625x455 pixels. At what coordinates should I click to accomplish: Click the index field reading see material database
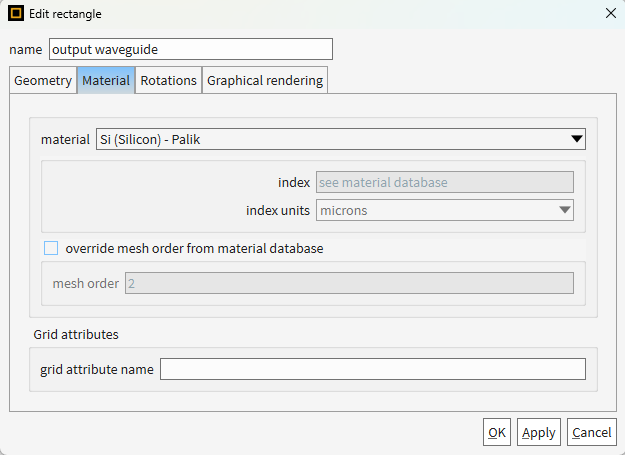tap(445, 182)
